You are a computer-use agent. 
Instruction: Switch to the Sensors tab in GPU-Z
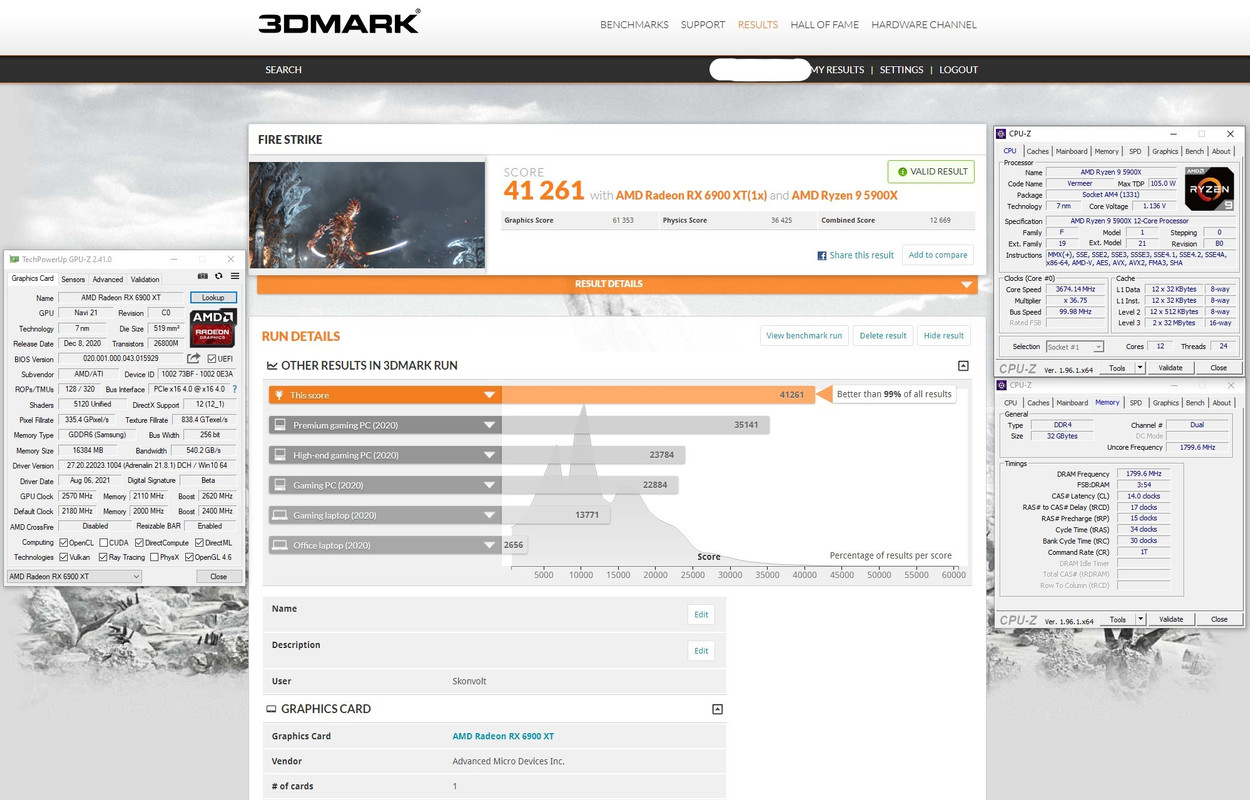pyautogui.click(x=73, y=280)
